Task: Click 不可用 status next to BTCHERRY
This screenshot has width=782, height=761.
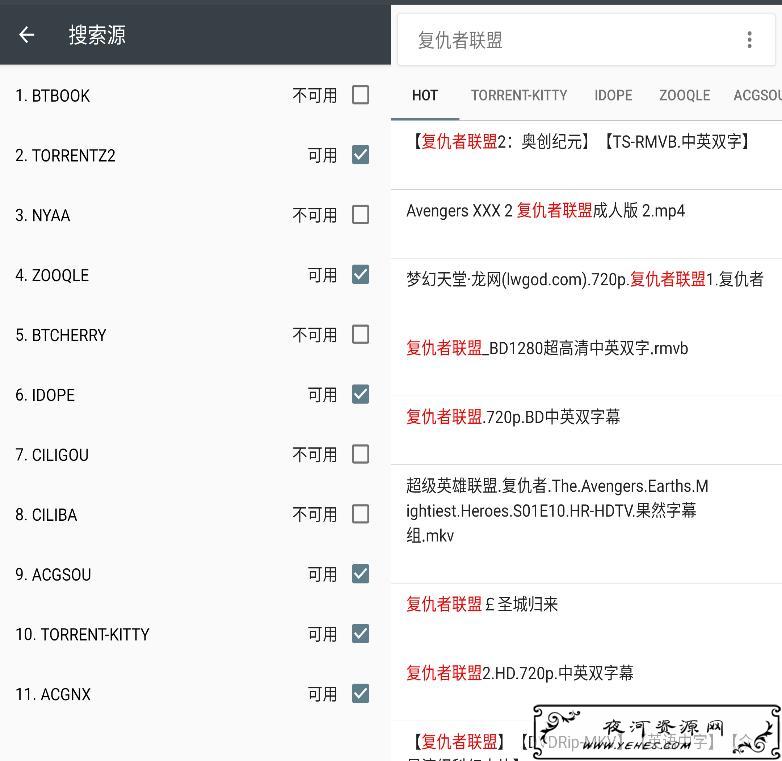Action: [315, 335]
